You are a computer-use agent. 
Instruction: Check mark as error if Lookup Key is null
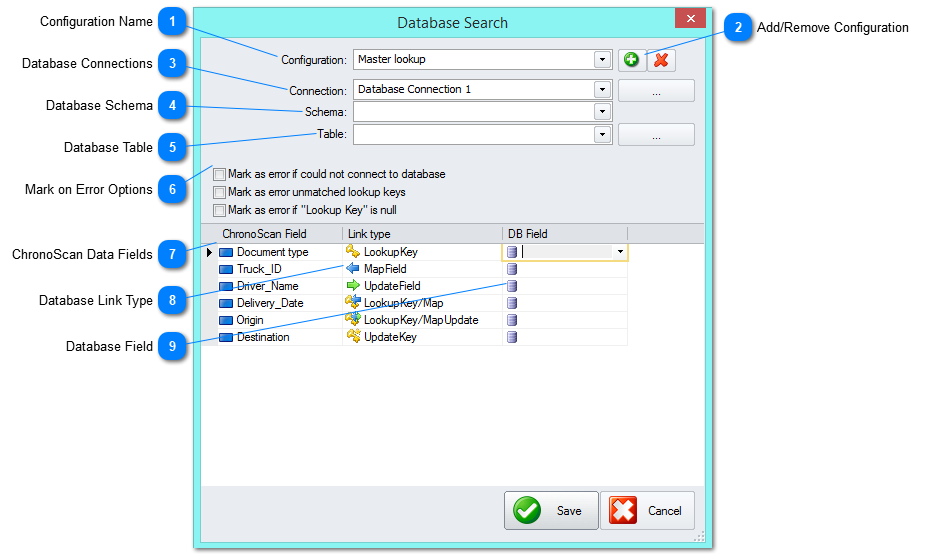[x=219, y=210]
